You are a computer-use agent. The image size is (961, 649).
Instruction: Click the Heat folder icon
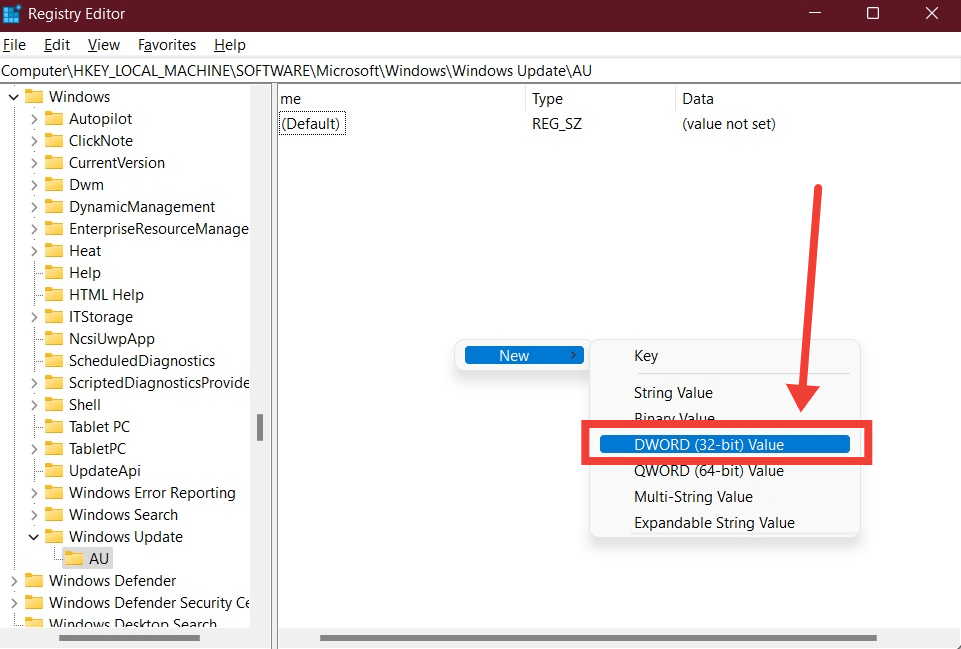(53, 251)
